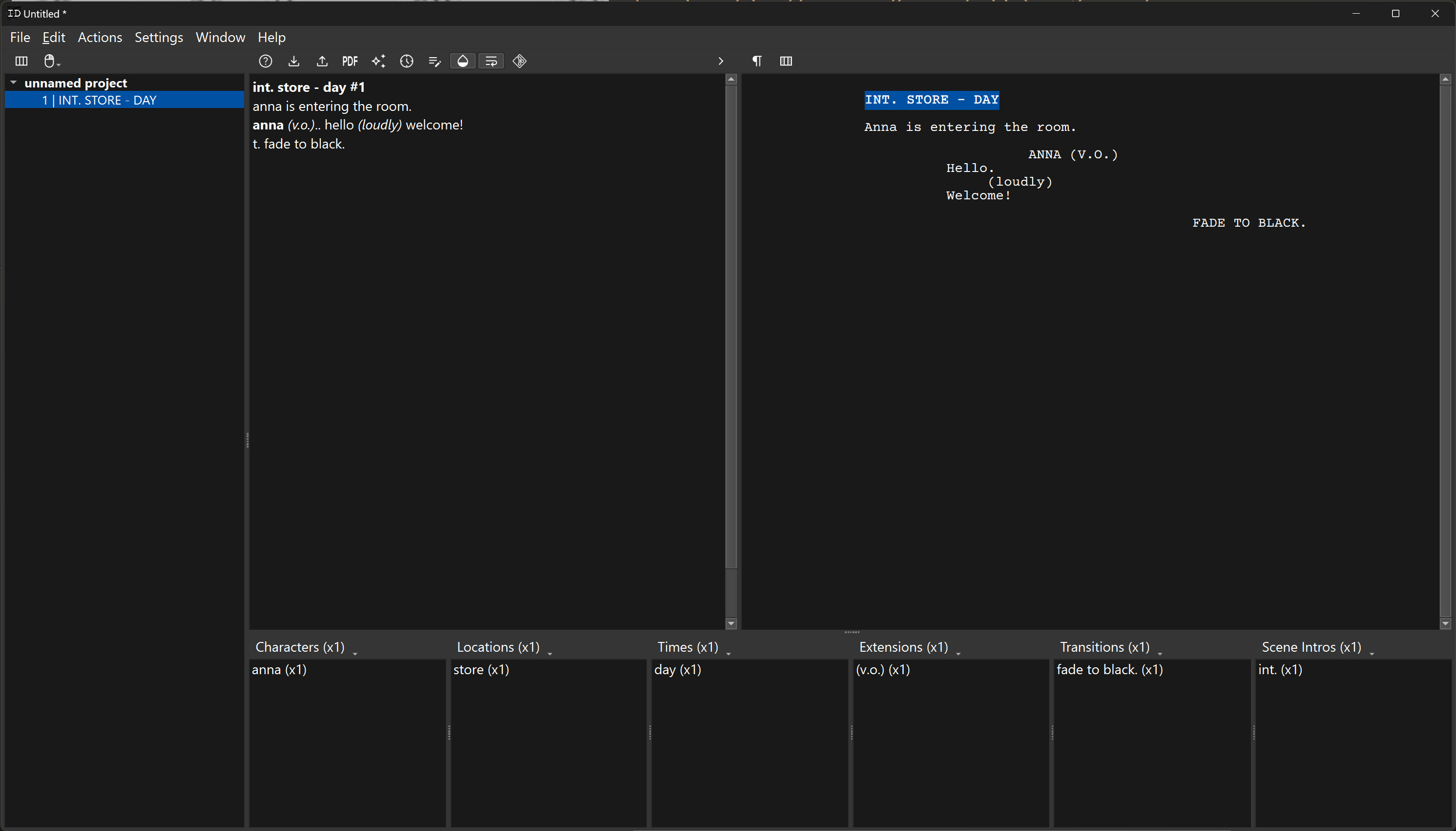
Task: Toggle the text wrap mode
Action: point(491,61)
